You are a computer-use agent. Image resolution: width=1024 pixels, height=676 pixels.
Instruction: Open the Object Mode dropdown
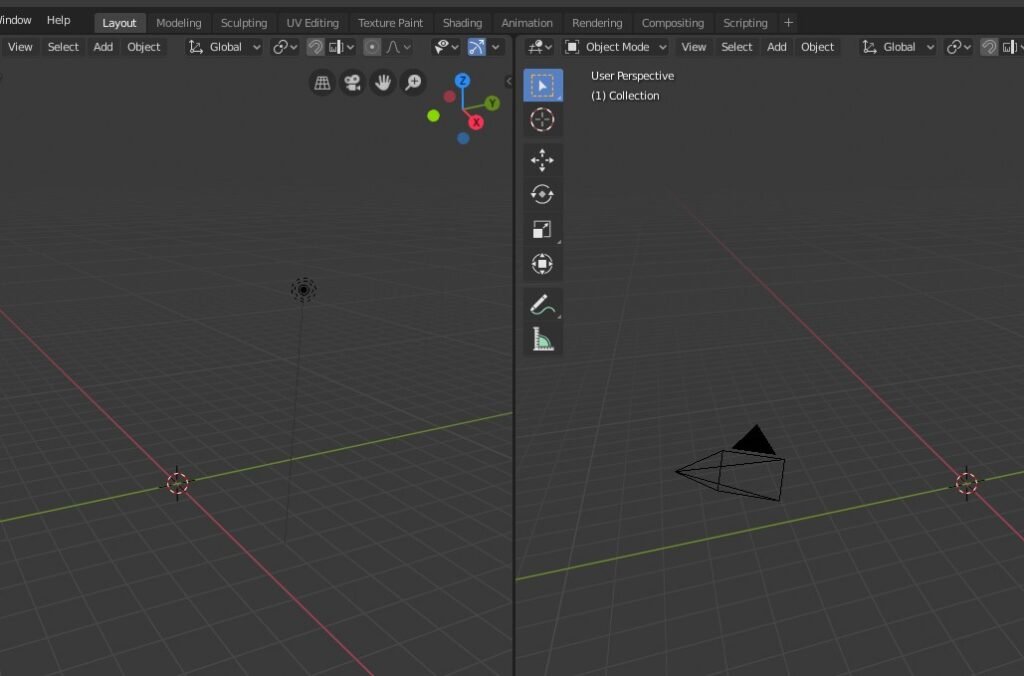tap(615, 47)
